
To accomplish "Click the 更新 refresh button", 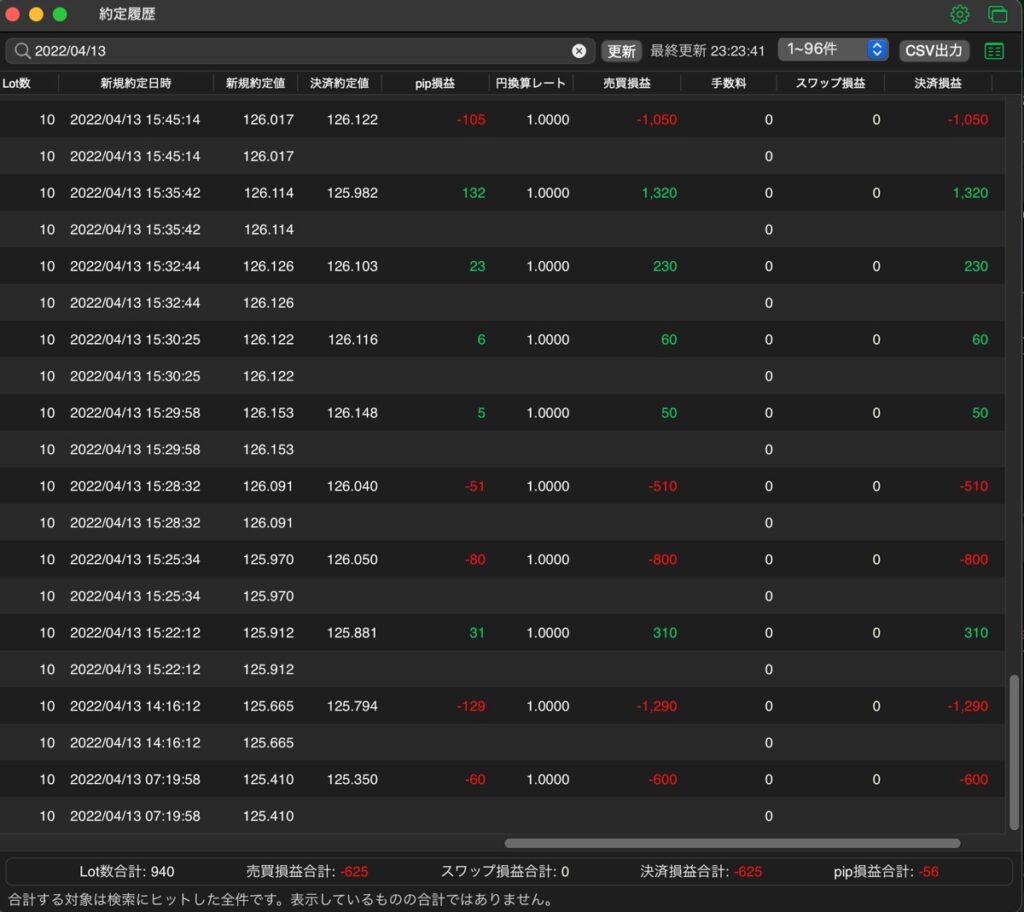I will 621,51.
